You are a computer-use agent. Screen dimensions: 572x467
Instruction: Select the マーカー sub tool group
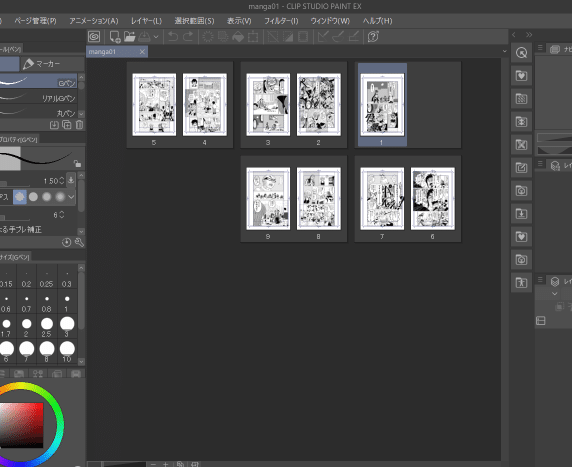tap(52, 64)
